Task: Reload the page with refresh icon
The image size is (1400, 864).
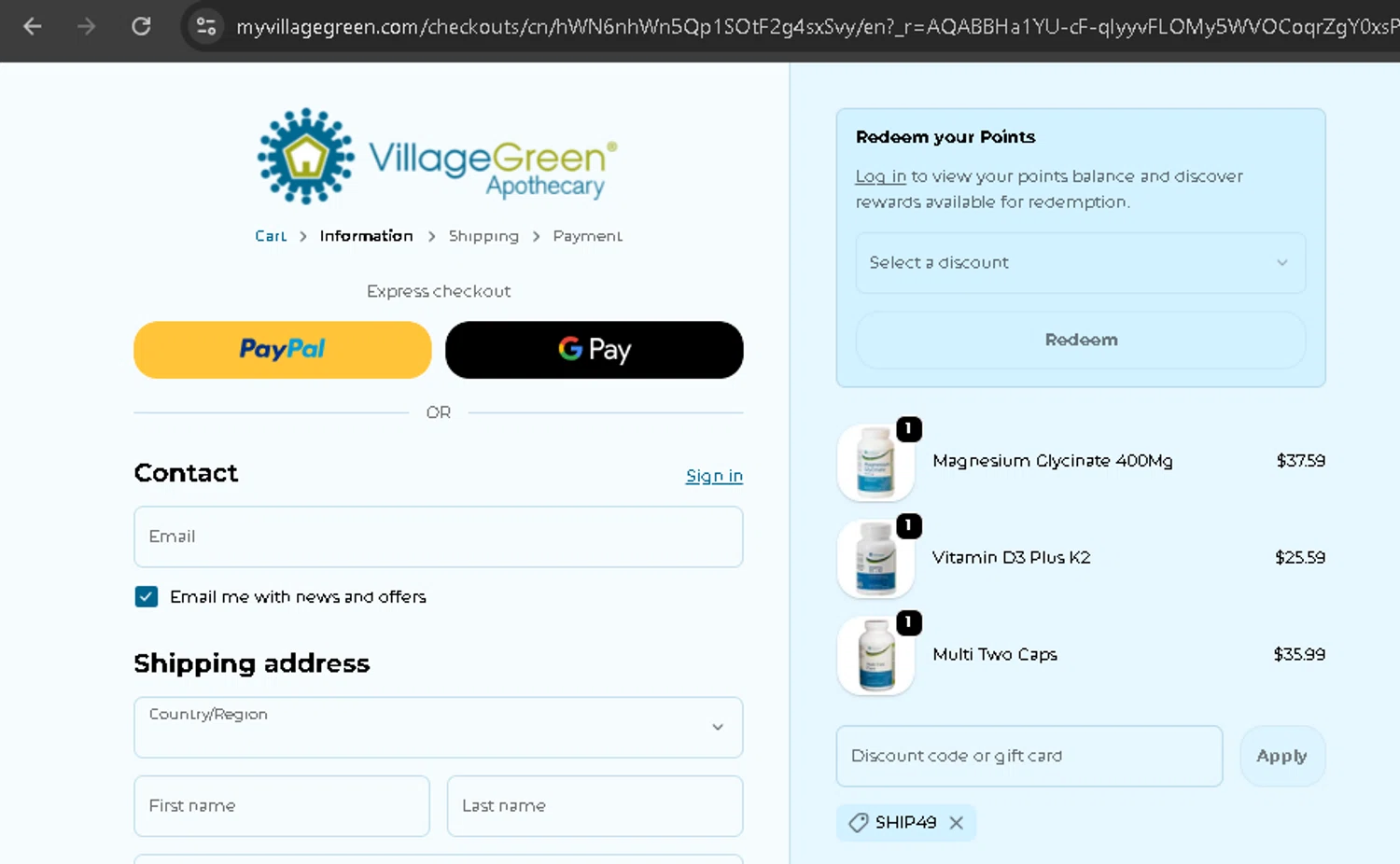Action: pos(141,26)
